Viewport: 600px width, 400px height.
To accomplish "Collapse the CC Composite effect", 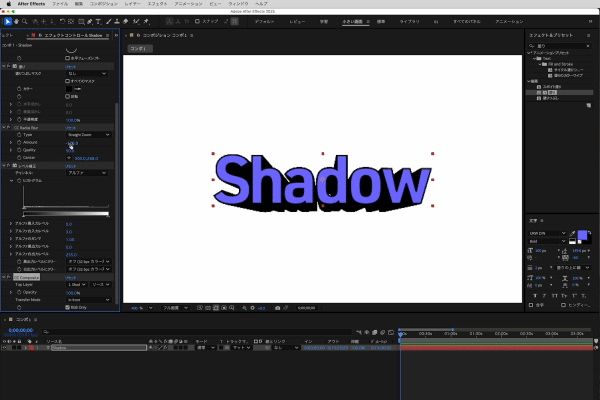I will click(x=4, y=277).
